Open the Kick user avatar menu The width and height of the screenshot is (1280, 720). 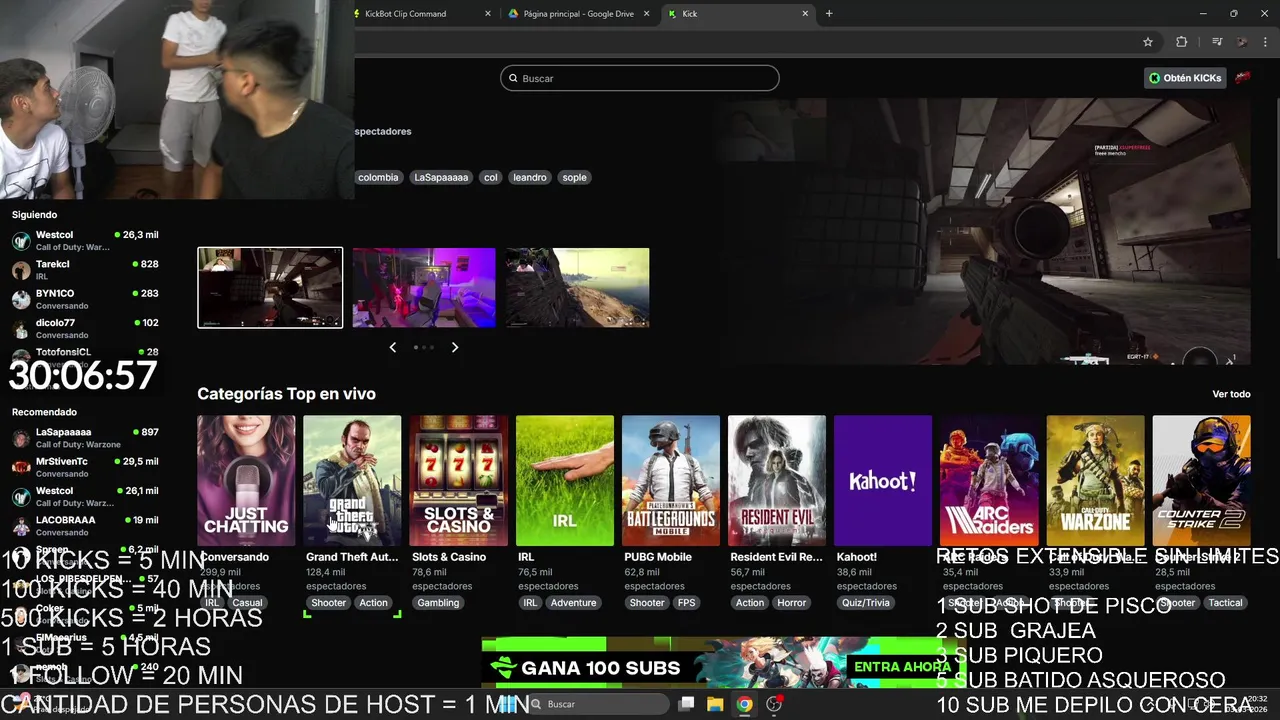point(1243,78)
